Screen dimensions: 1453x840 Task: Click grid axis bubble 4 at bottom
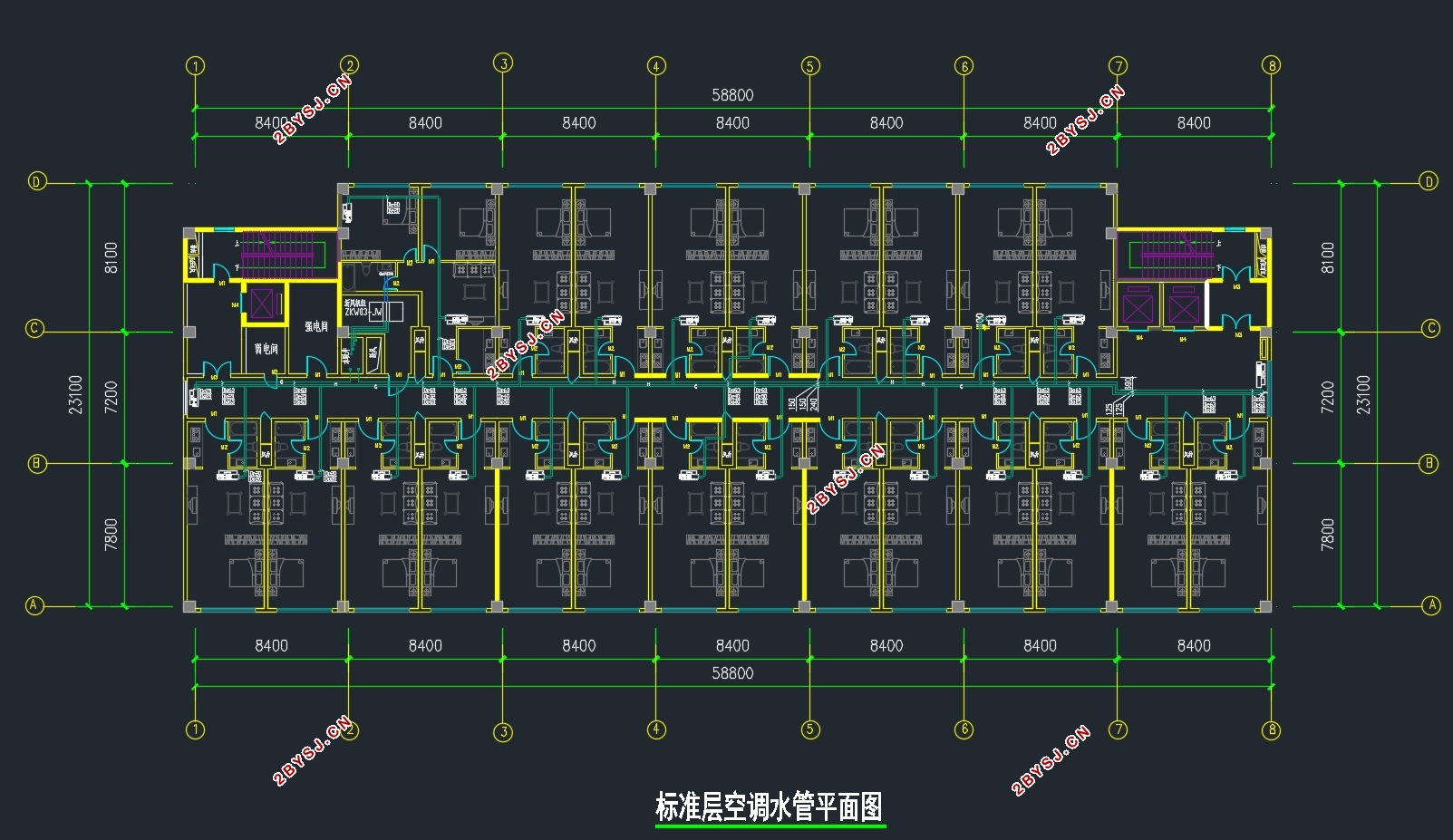pyautogui.click(x=656, y=729)
